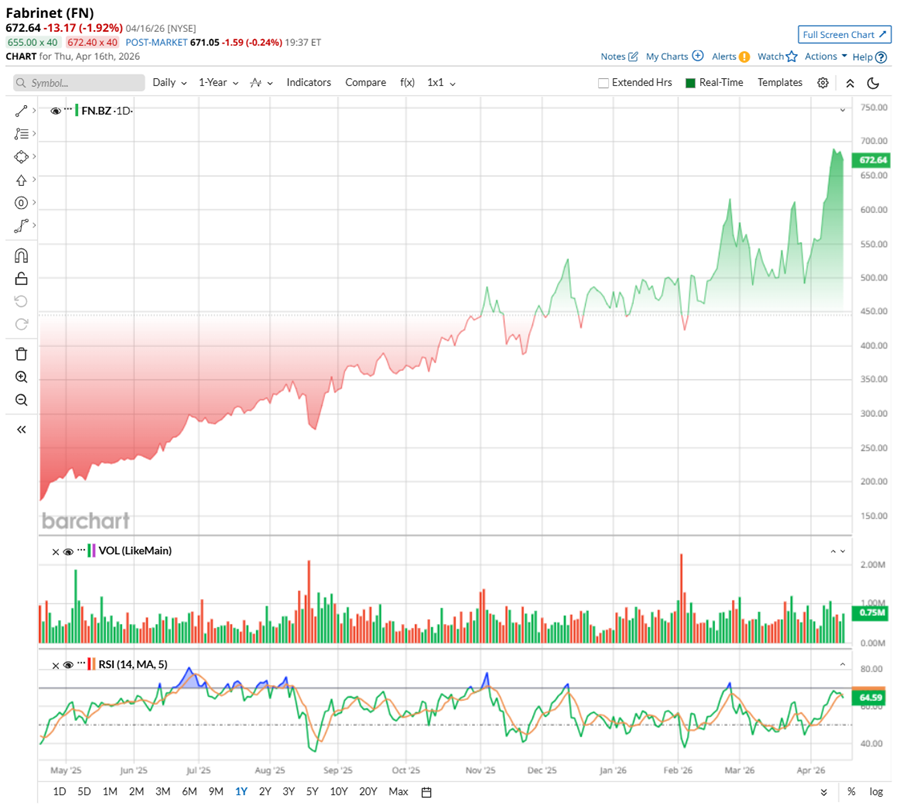Open chart settings gear icon
903x806 pixels.
pyautogui.click(x=823, y=83)
